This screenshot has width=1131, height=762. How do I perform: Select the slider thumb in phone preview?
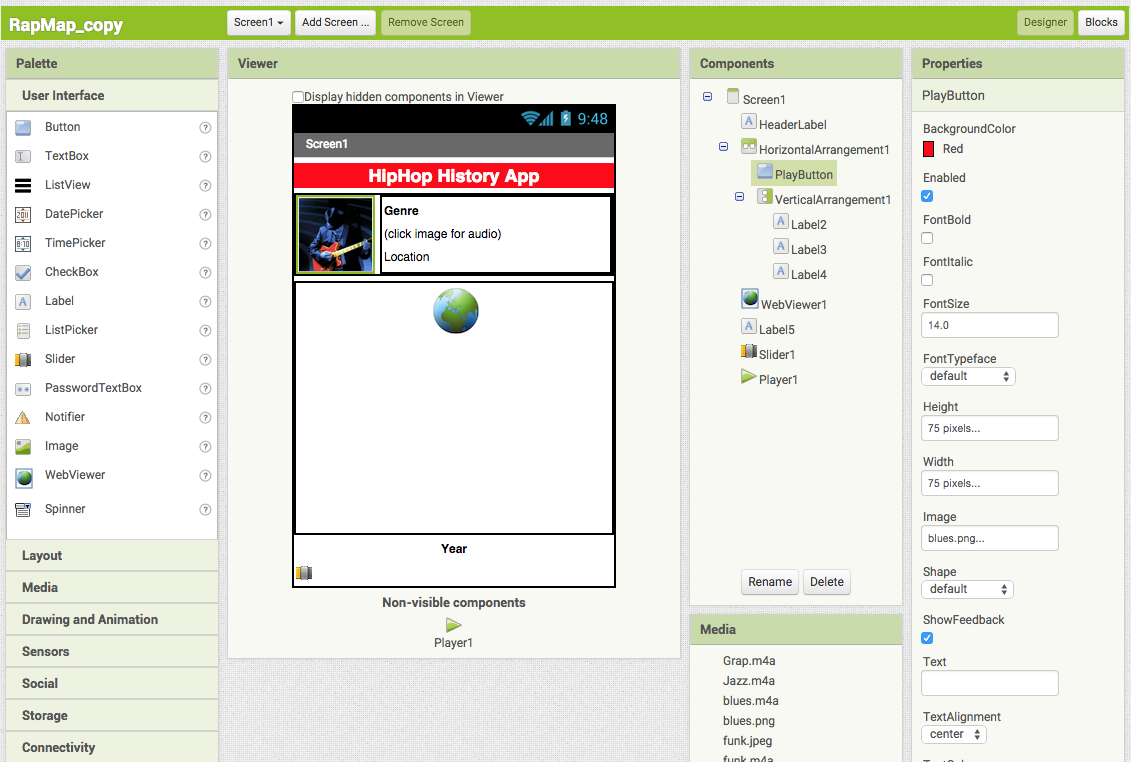pos(304,573)
